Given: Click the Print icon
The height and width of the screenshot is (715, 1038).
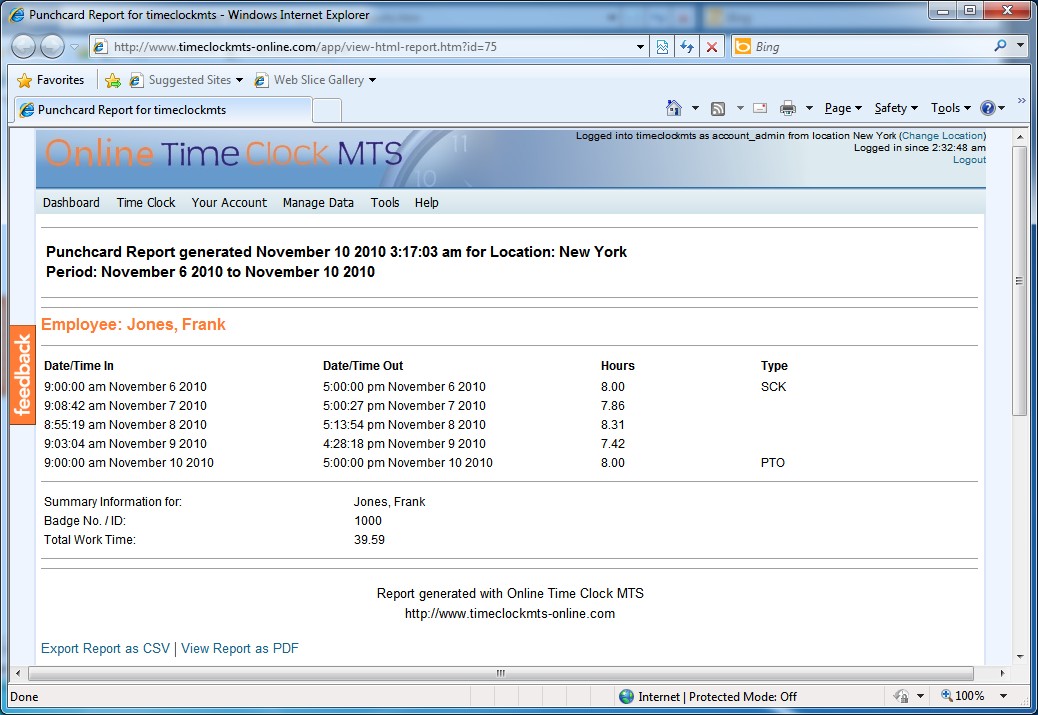Looking at the screenshot, I should 788,108.
